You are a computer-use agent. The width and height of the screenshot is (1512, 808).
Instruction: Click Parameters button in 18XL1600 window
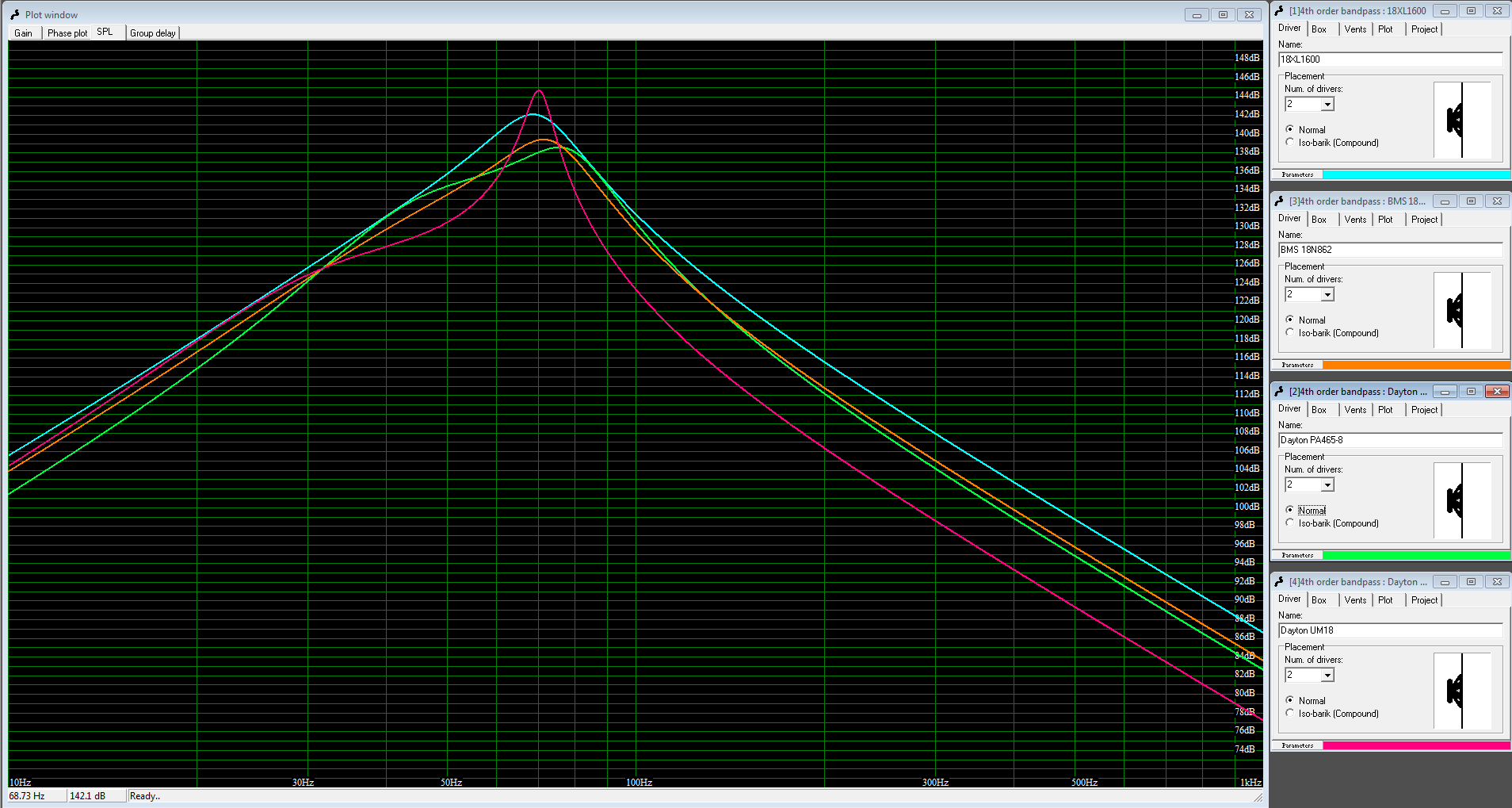click(1297, 174)
